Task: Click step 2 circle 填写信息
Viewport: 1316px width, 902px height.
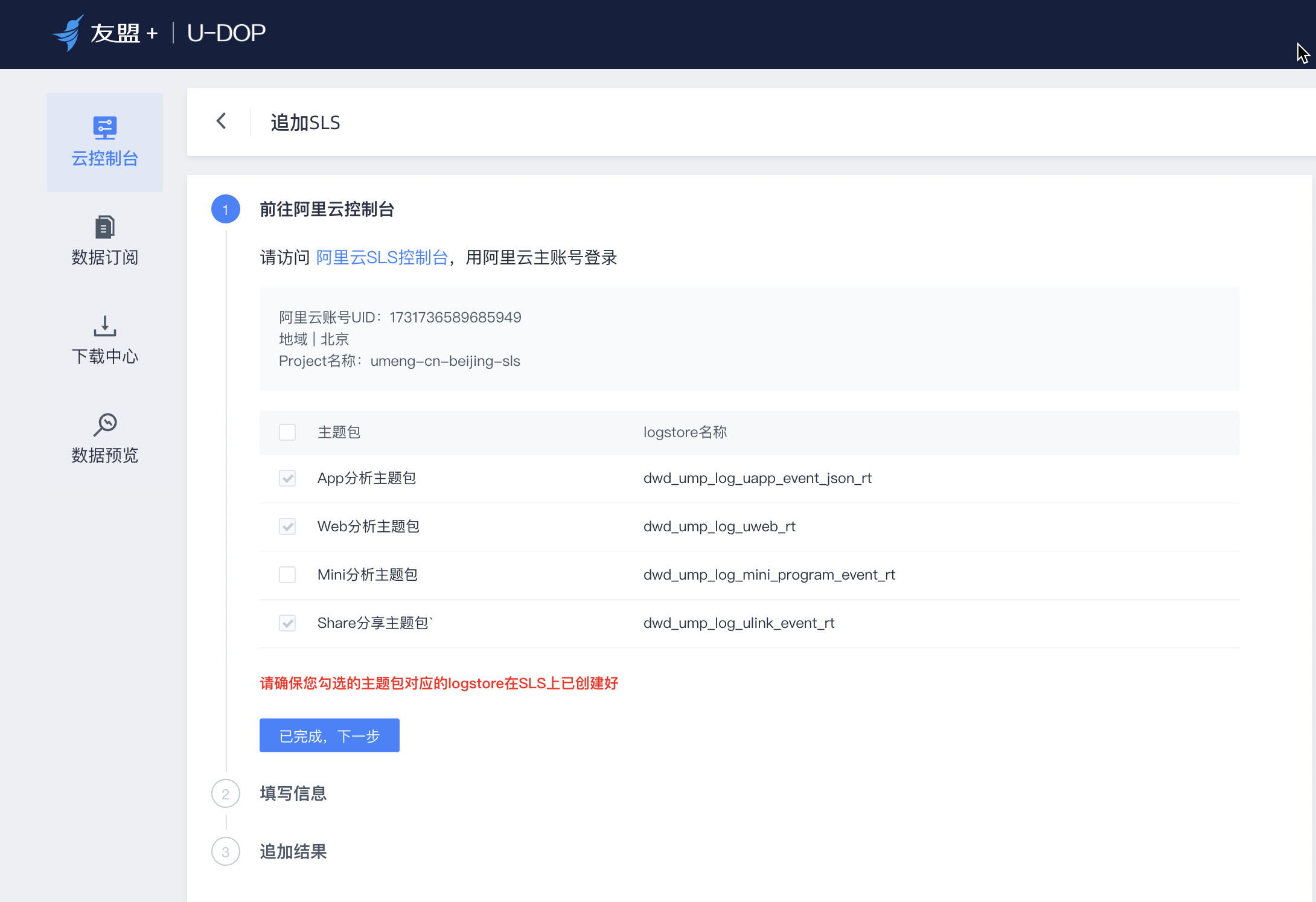Action: pyautogui.click(x=226, y=793)
